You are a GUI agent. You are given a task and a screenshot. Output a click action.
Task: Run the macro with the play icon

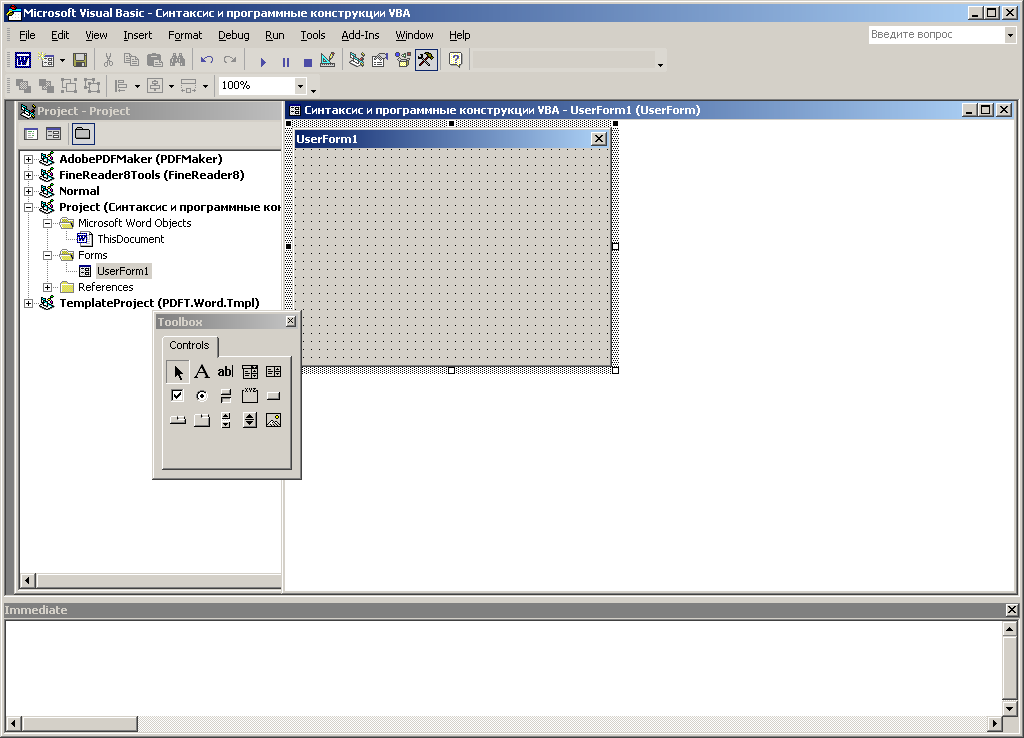263,62
